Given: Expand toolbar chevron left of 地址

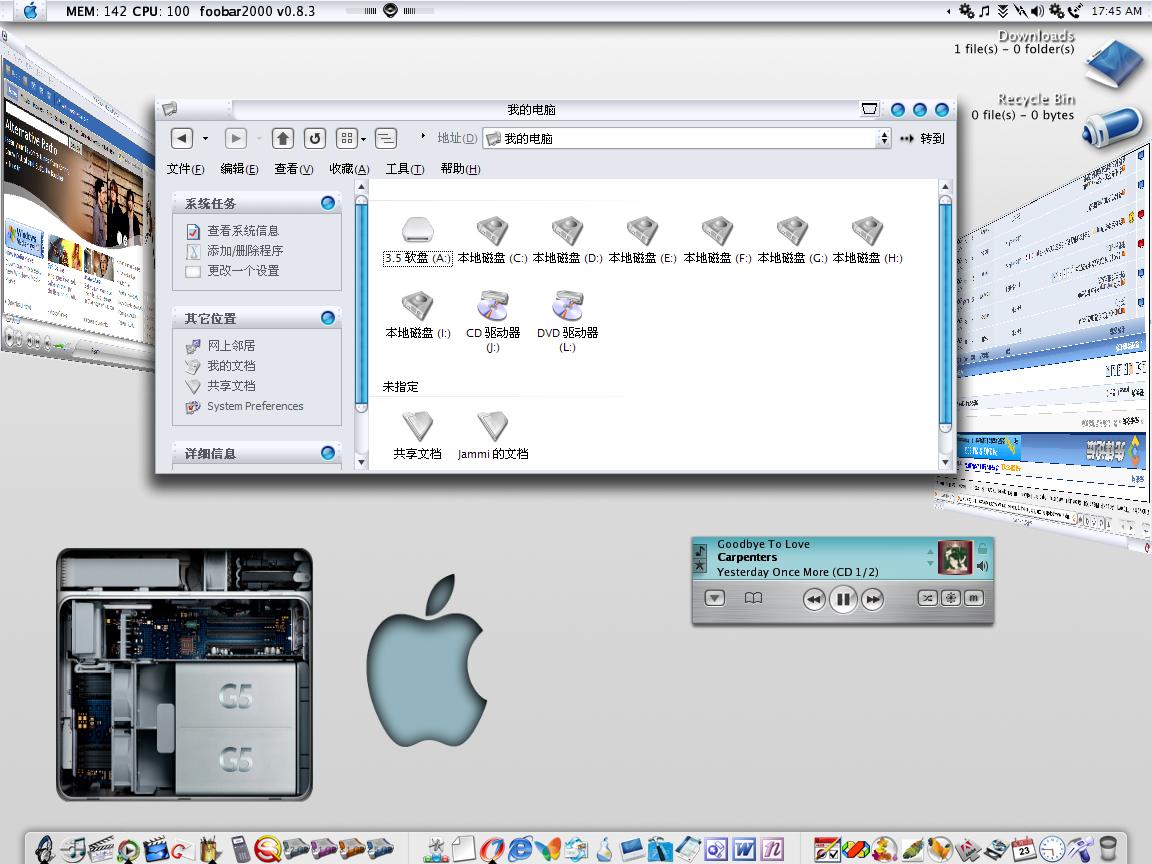Looking at the screenshot, I should pyautogui.click(x=423, y=136).
